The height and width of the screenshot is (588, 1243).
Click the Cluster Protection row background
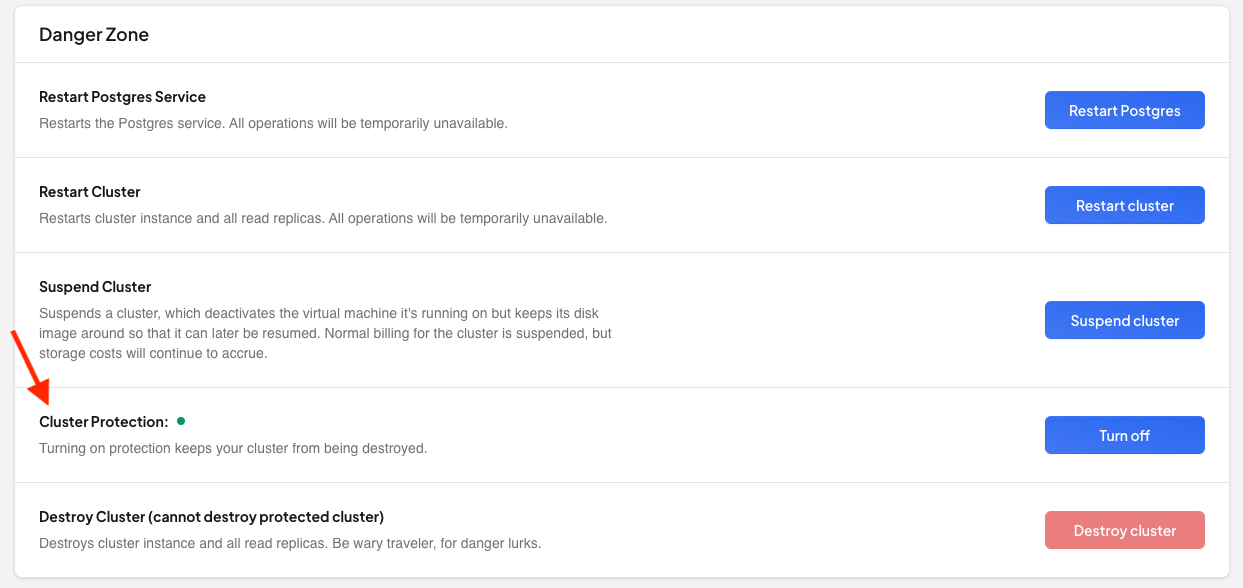tap(700, 435)
